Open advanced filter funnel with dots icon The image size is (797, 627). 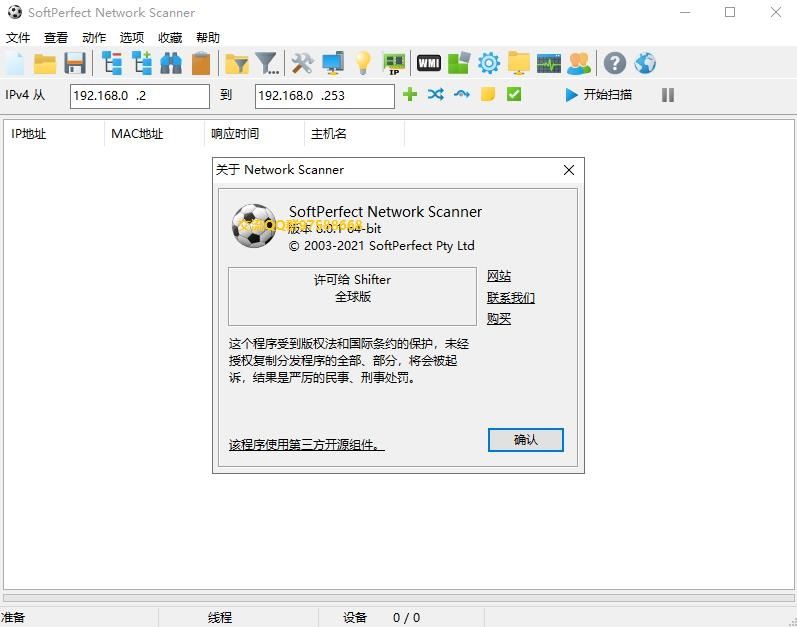click(x=267, y=64)
